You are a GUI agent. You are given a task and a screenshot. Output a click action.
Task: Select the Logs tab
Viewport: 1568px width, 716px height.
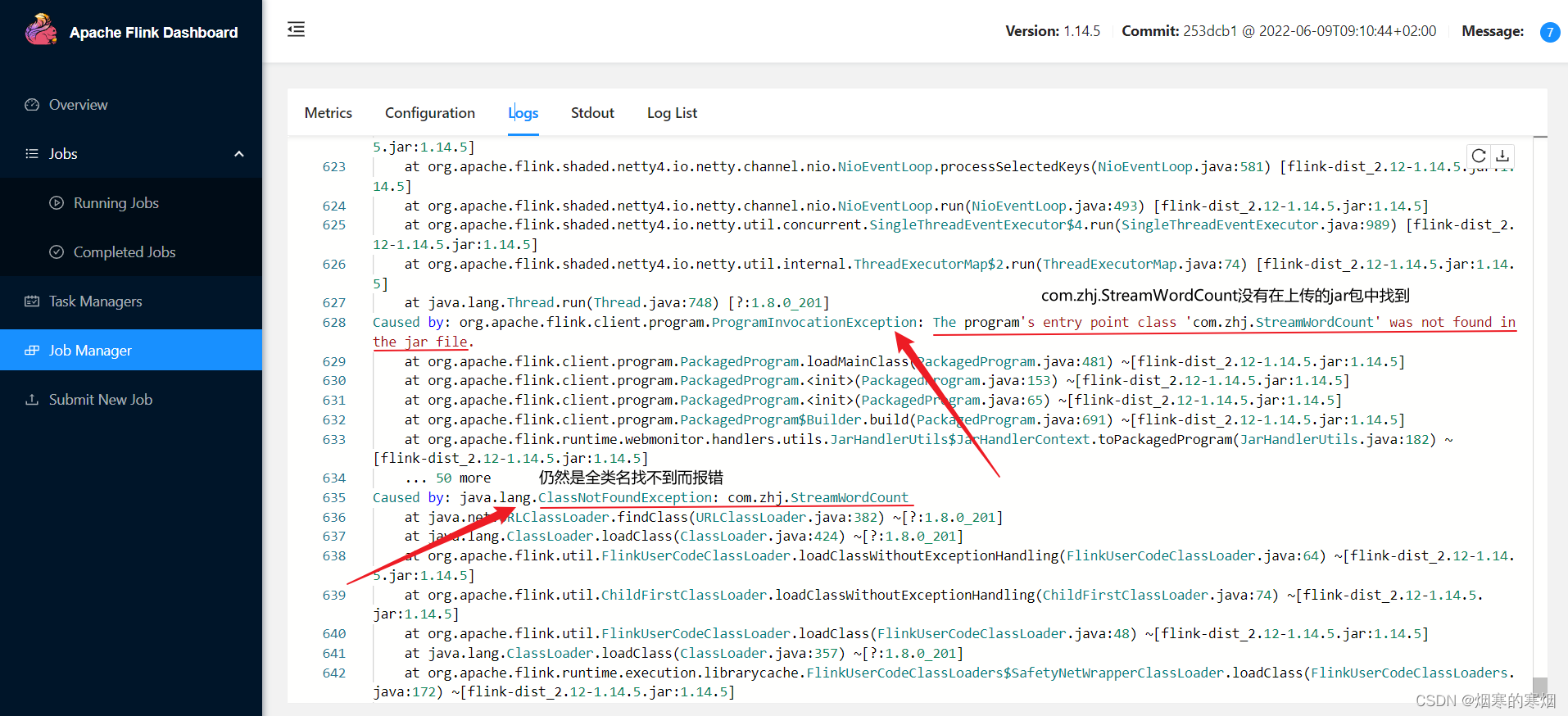[x=523, y=113]
